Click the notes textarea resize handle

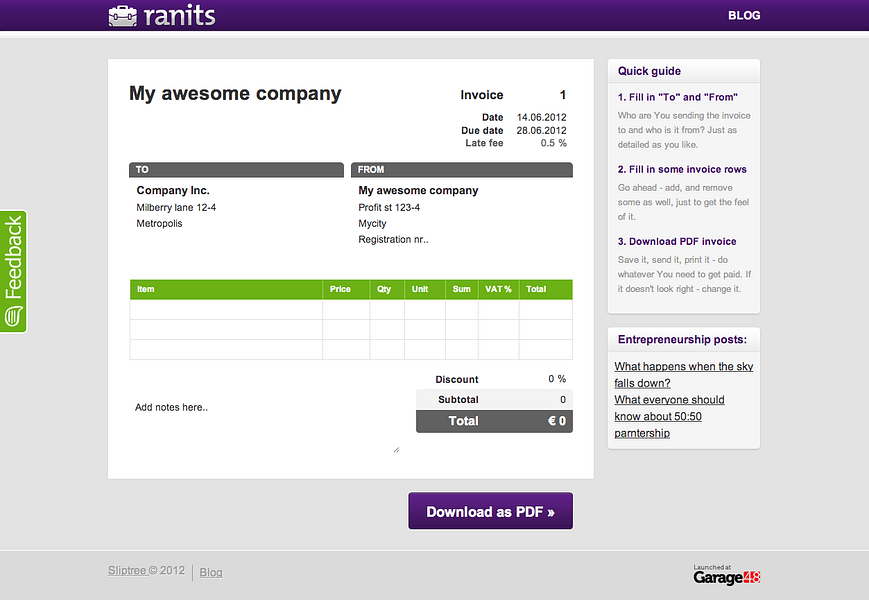pyautogui.click(x=396, y=450)
